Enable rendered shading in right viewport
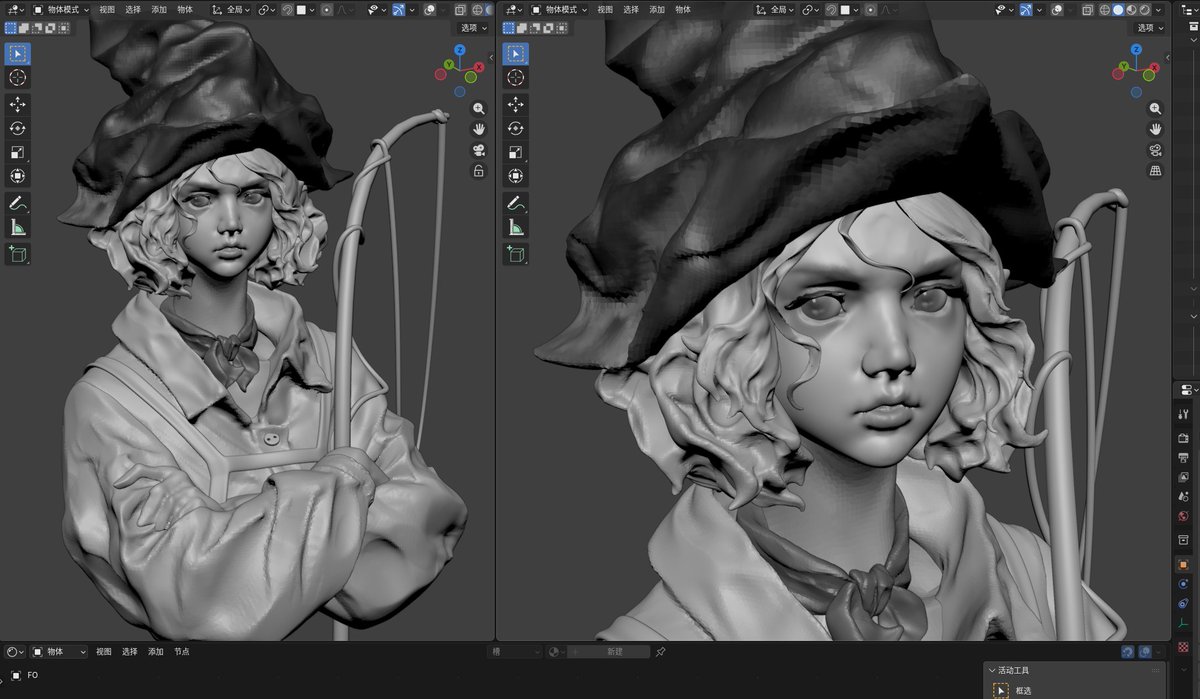1200x699 pixels. pos(1145,9)
